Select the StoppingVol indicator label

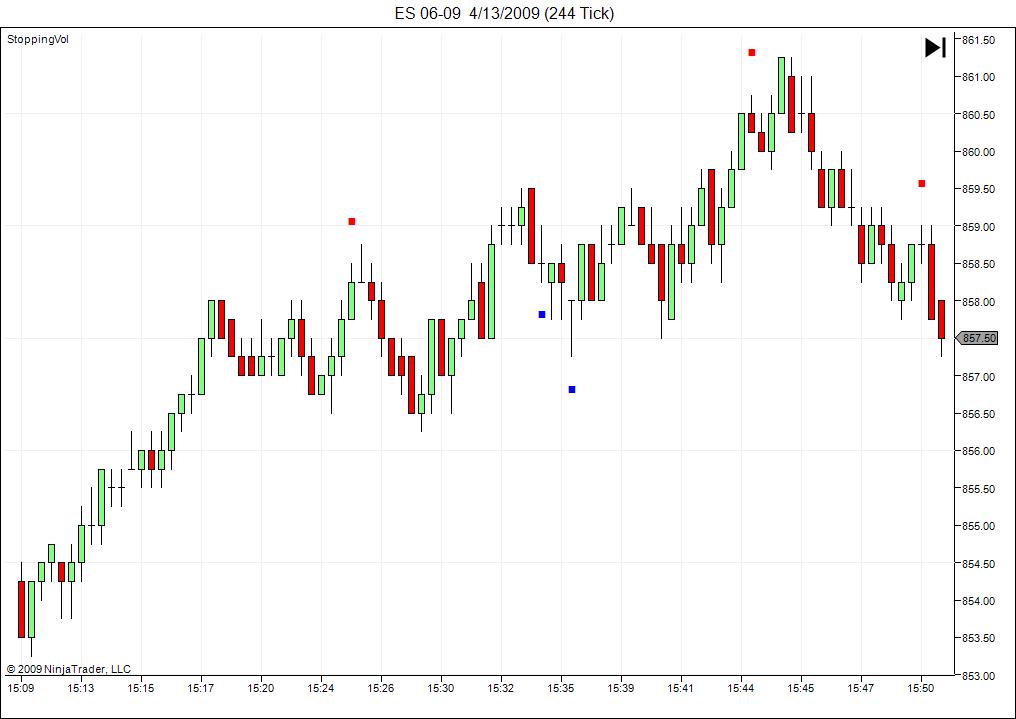38,40
